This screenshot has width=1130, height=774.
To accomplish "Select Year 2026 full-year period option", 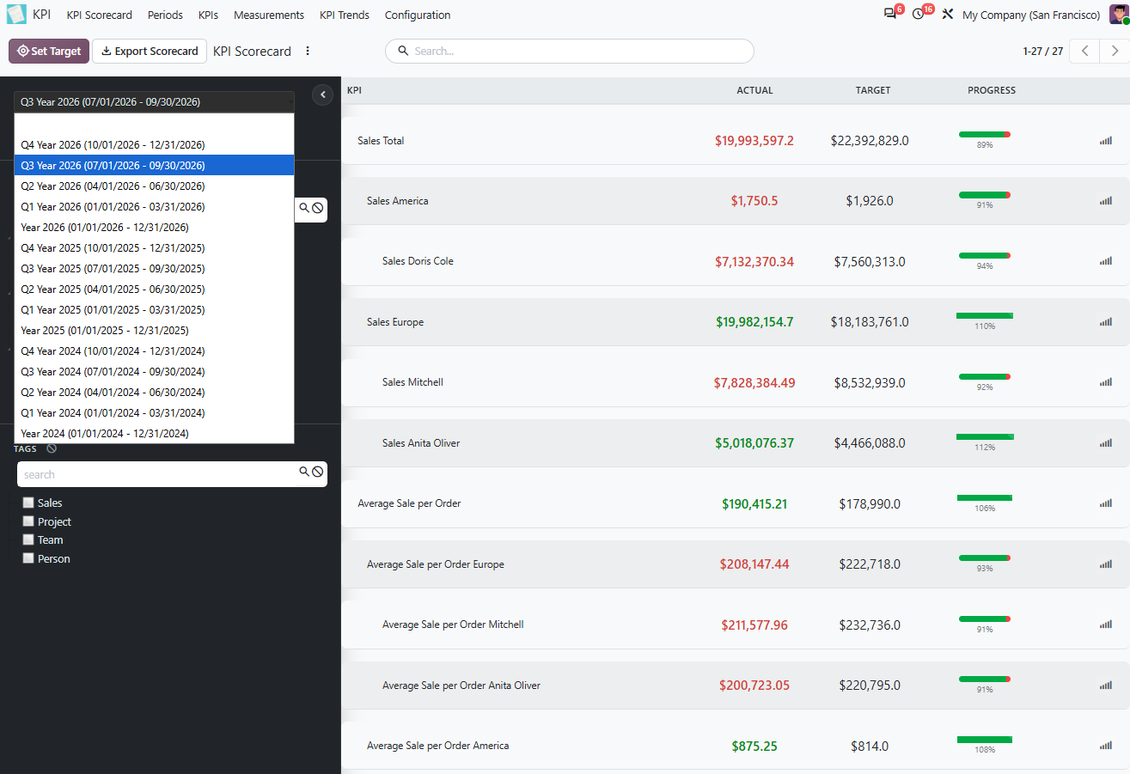I will point(154,227).
